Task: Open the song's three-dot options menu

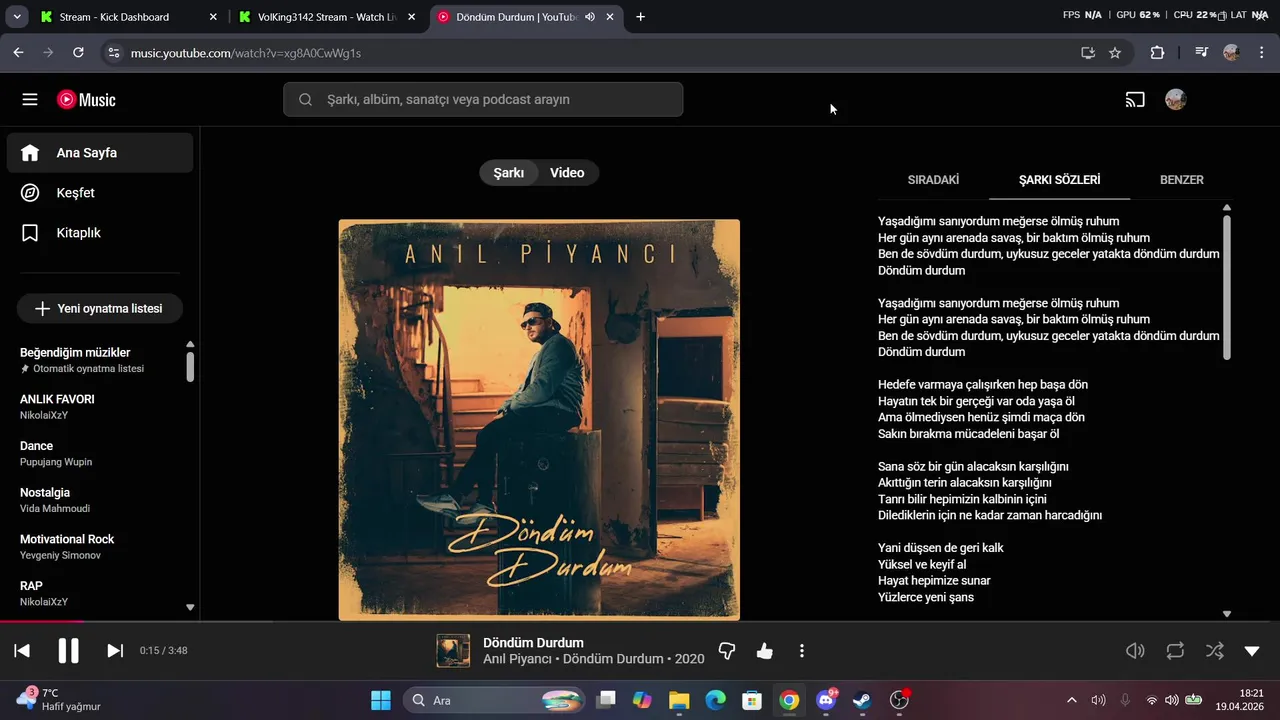Action: pos(802,651)
